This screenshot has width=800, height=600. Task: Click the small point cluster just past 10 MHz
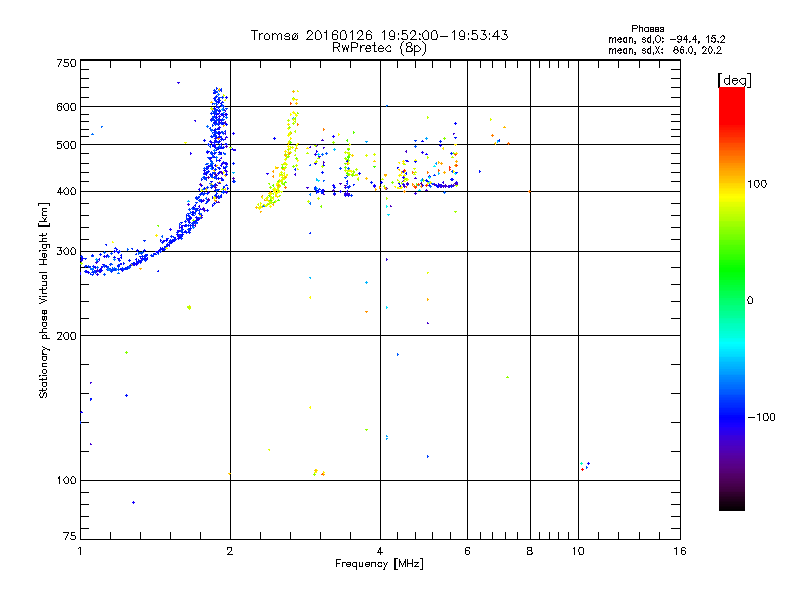coord(585,466)
